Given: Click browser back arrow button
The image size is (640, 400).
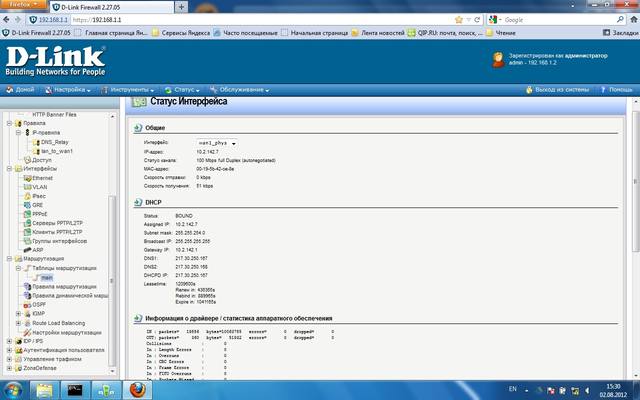Looking at the screenshot, I should [6, 20].
